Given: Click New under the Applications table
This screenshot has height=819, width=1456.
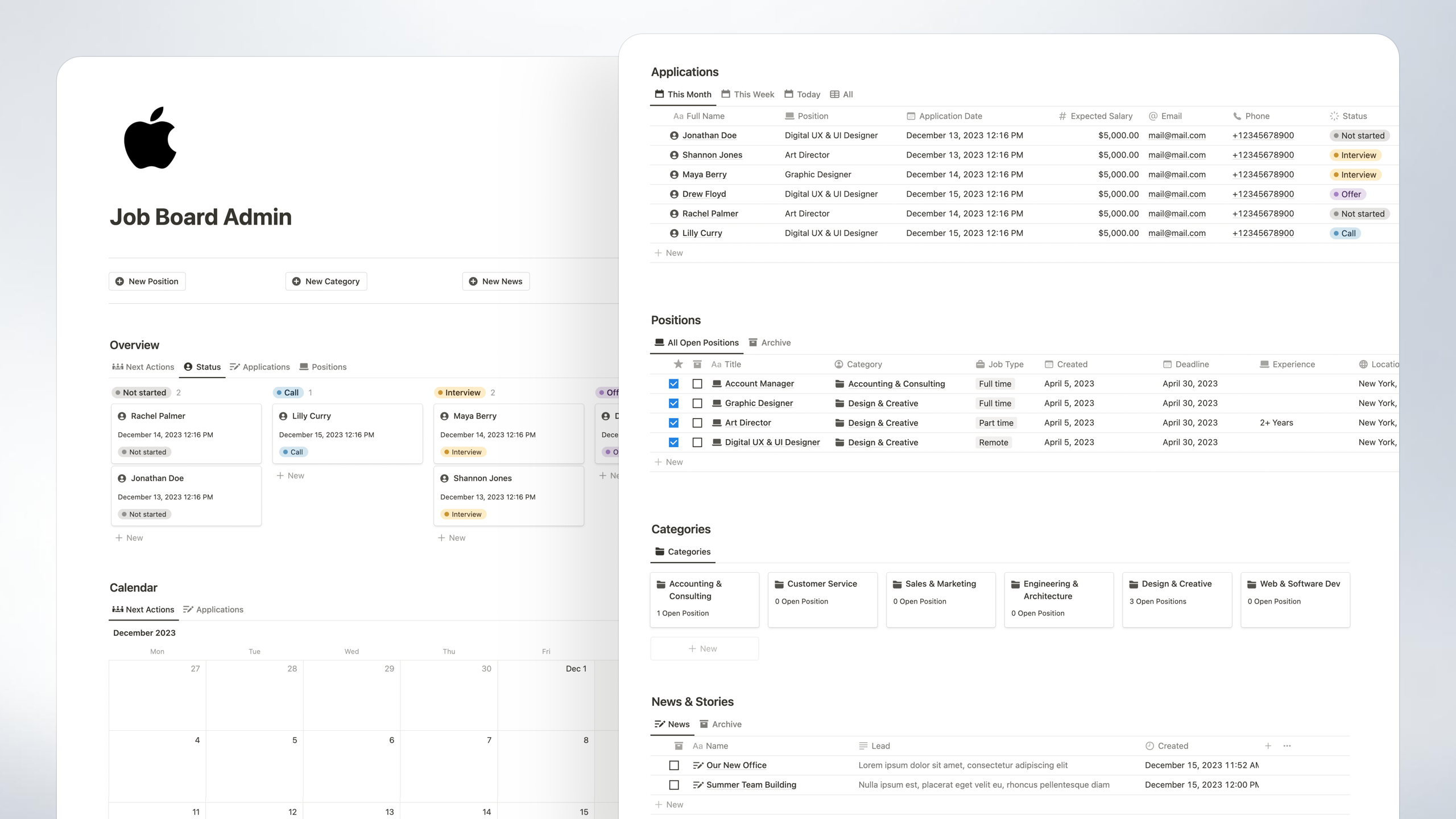Looking at the screenshot, I should pos(669,253).
